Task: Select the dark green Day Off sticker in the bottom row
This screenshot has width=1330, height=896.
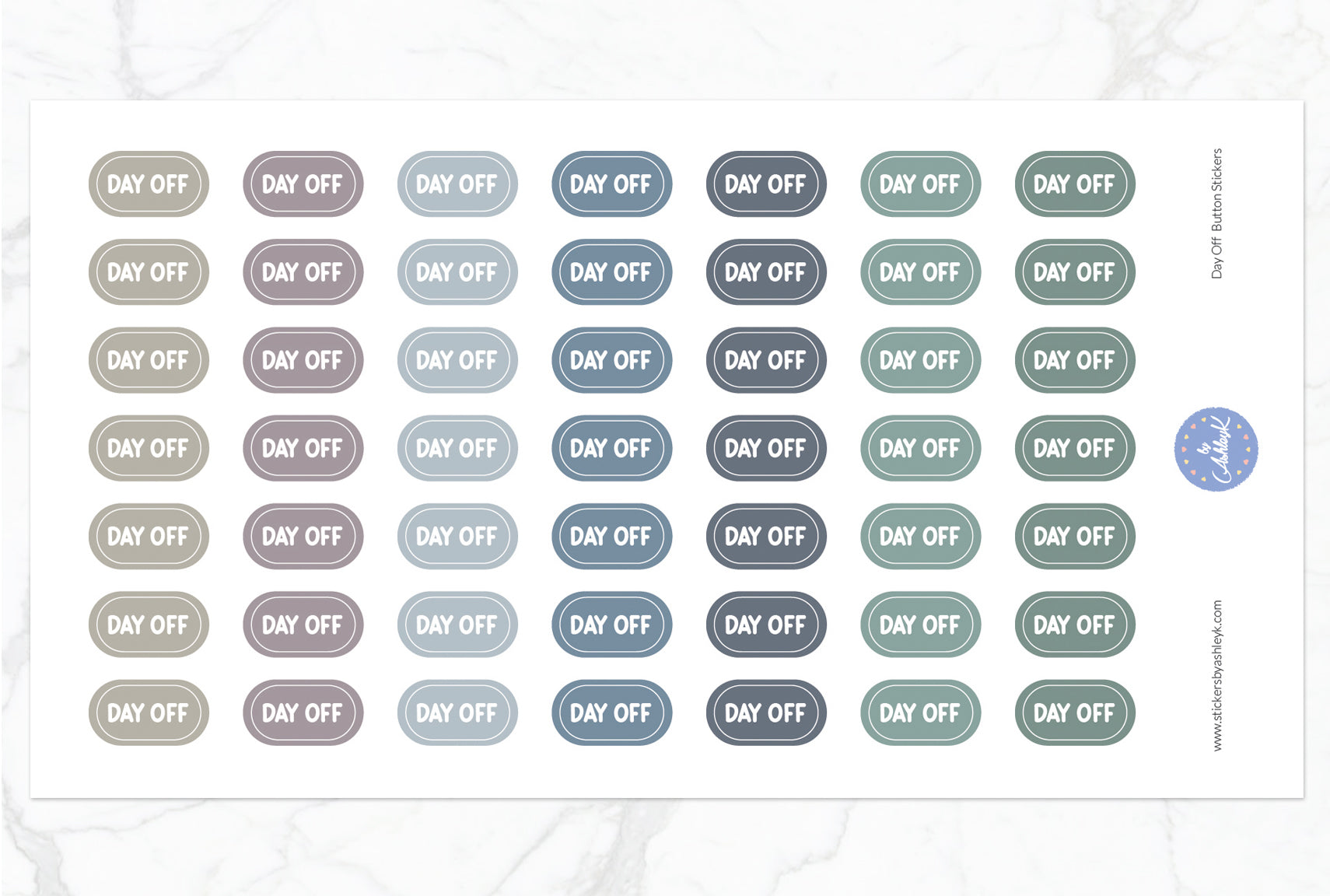Action: [x=1075, y=712]
